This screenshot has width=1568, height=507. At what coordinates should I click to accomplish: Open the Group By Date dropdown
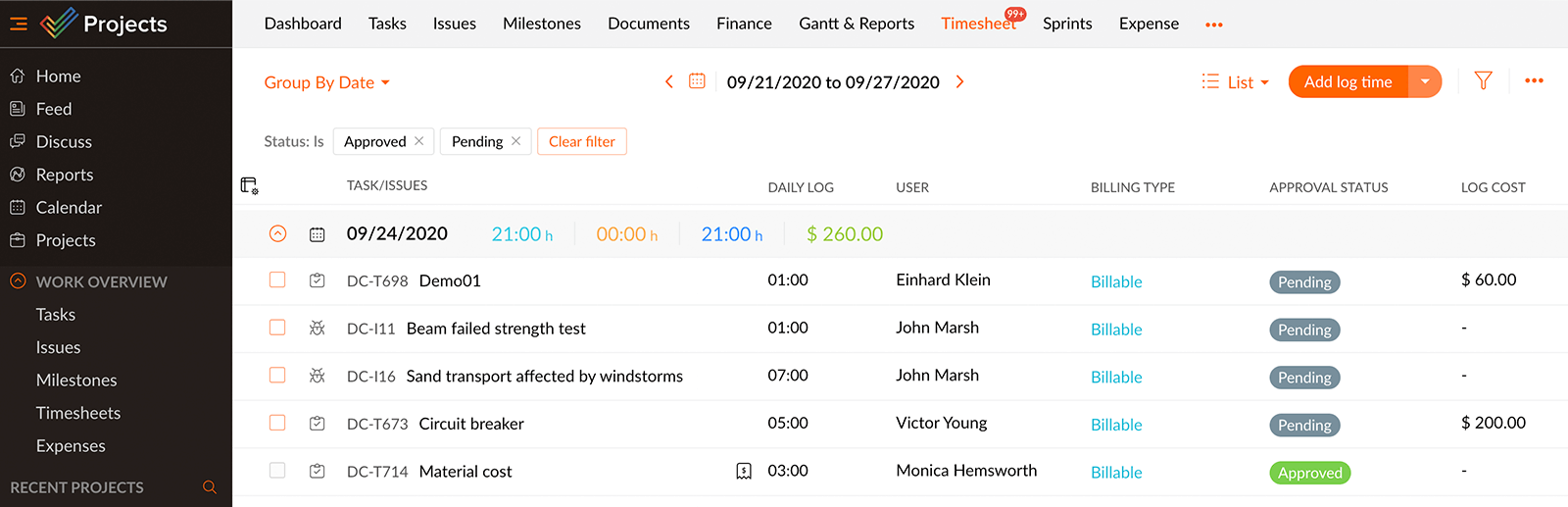326,82
